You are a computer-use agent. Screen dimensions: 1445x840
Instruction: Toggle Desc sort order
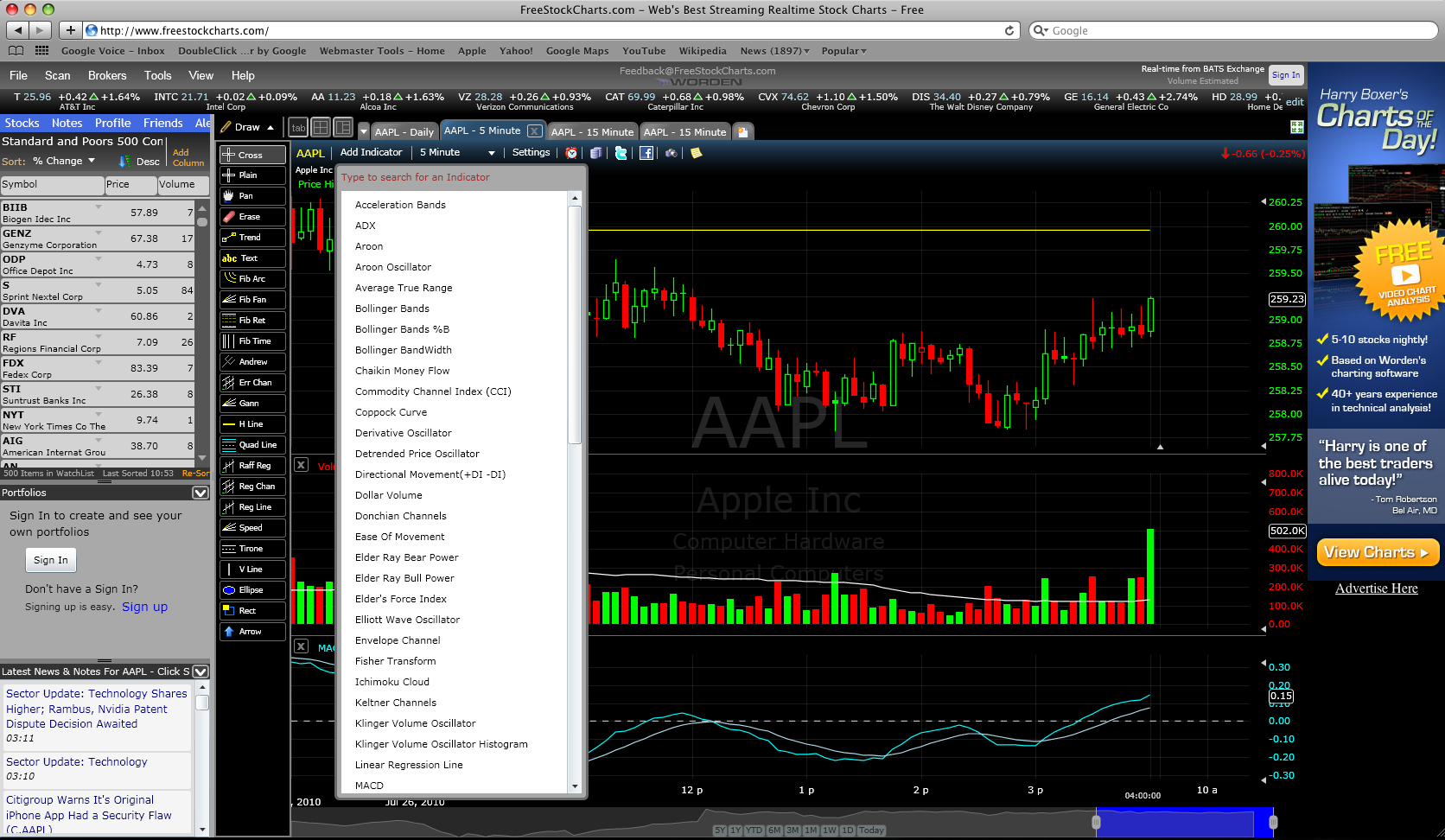[140, 162]
